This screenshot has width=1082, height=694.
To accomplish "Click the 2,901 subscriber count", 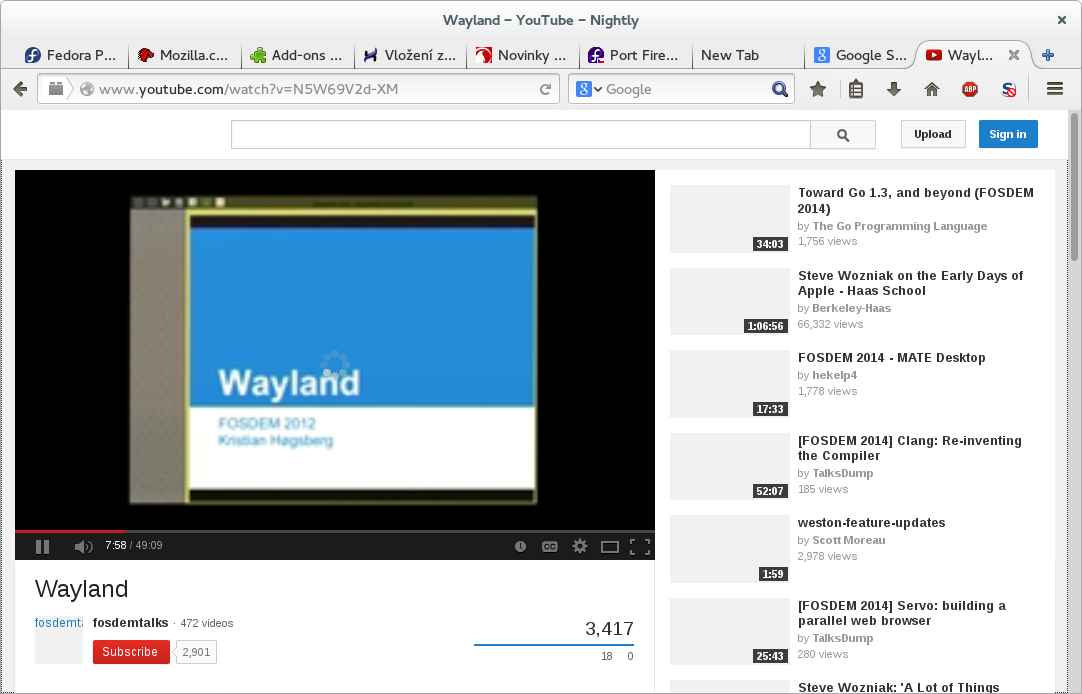I will [197, 652].
